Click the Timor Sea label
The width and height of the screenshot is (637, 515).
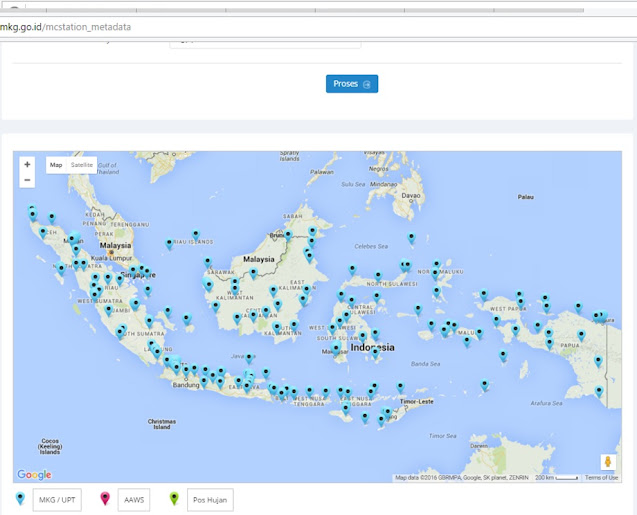coord(442,436)
